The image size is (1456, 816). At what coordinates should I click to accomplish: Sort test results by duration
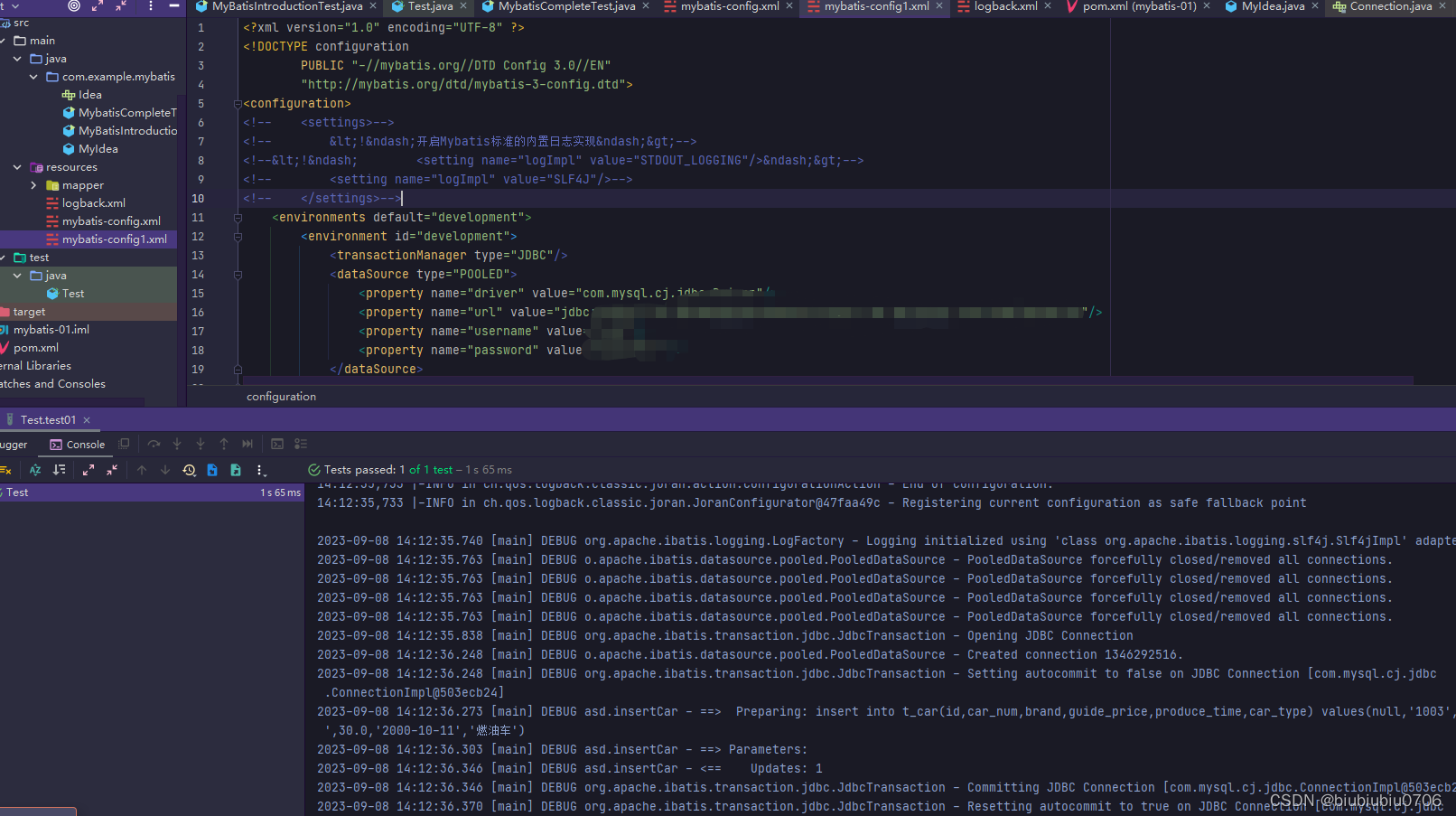[x=59, y=470]
